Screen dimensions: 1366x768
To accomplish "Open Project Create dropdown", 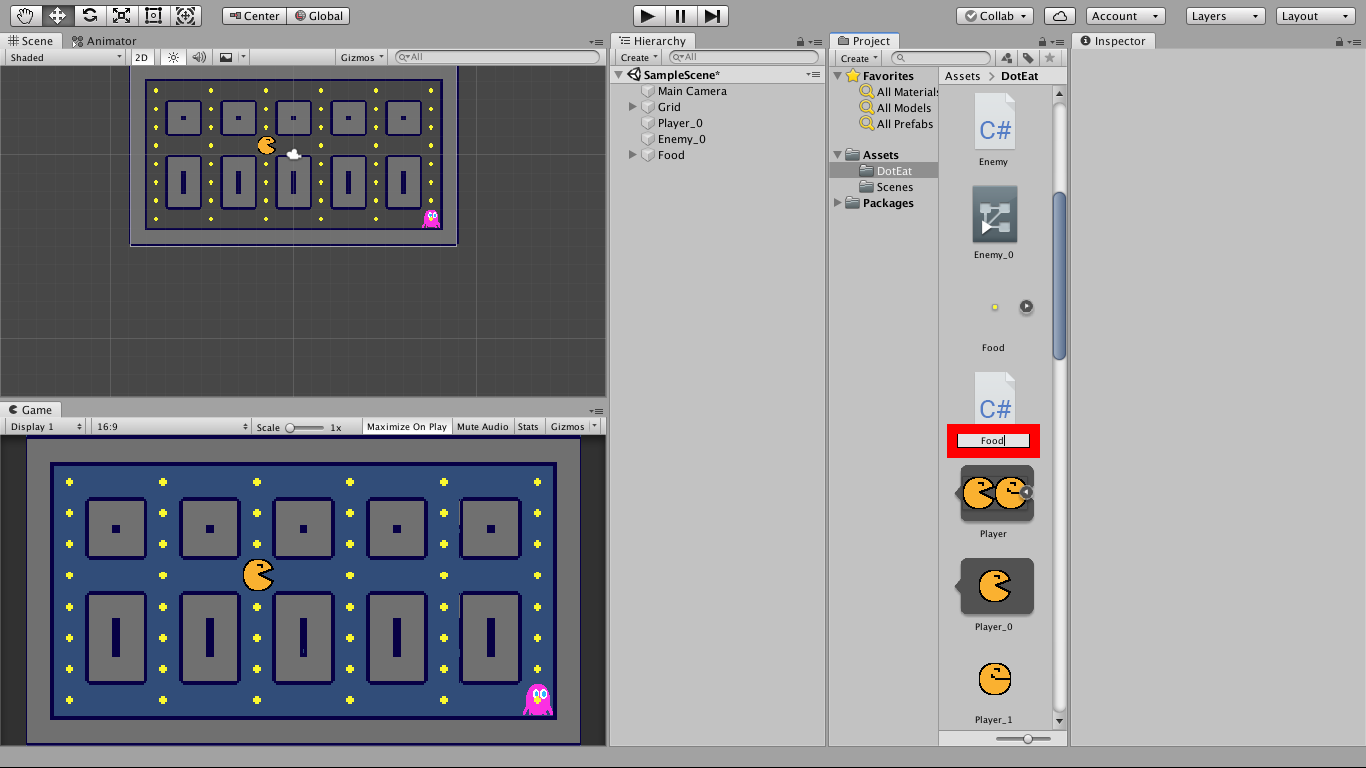I will 859,58.
